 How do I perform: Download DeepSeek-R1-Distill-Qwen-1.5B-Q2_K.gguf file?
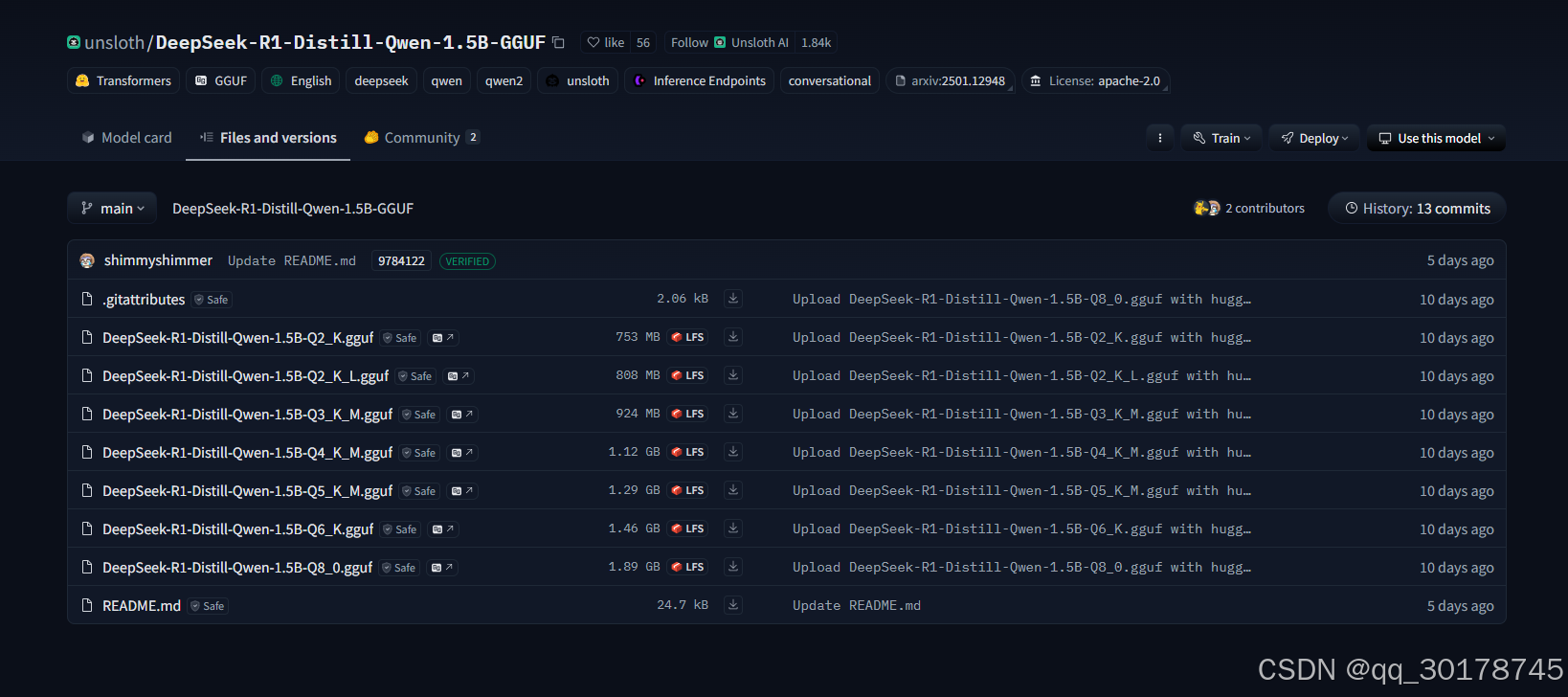point(732,337)
